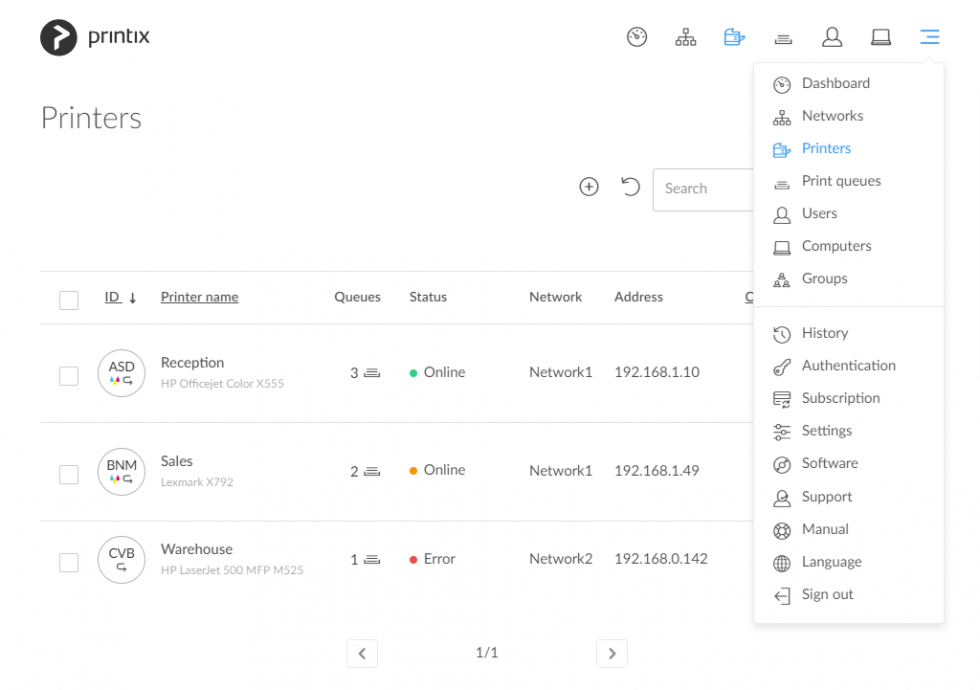Viewport: 980px width, 690px height.
Task: Collapse the hamburger navigation menu
Action: tap(929, 36)
